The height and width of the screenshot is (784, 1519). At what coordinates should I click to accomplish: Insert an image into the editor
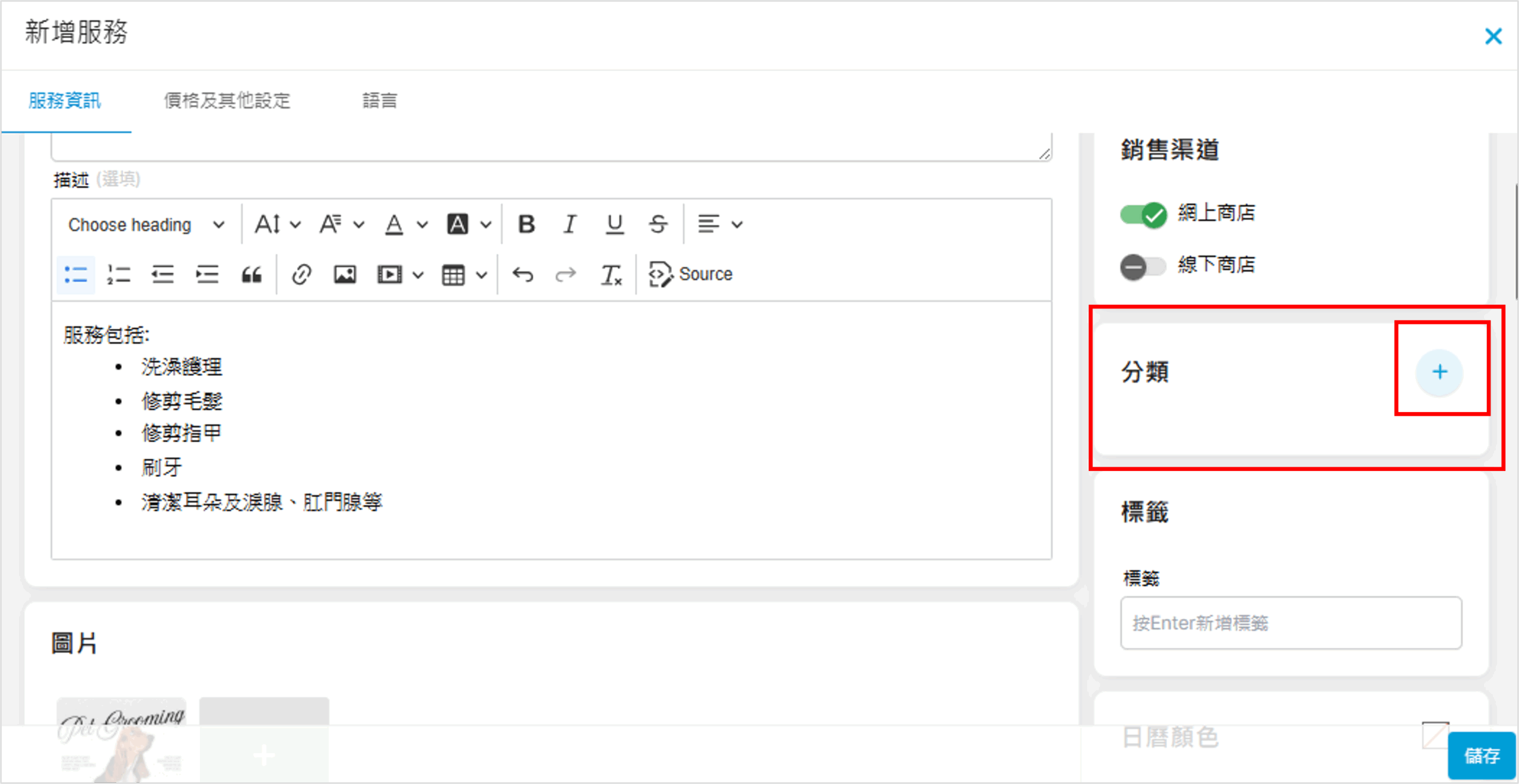click(345, 275)
